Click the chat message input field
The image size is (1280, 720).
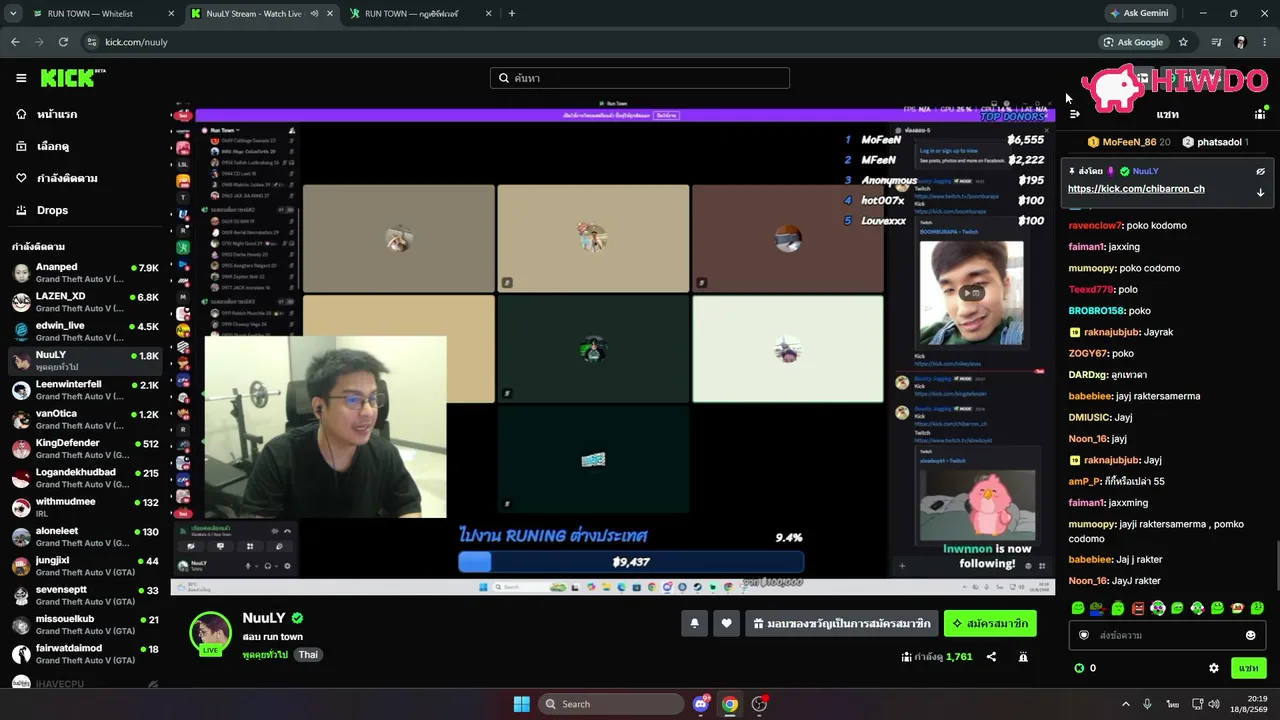coord(1167,635)
